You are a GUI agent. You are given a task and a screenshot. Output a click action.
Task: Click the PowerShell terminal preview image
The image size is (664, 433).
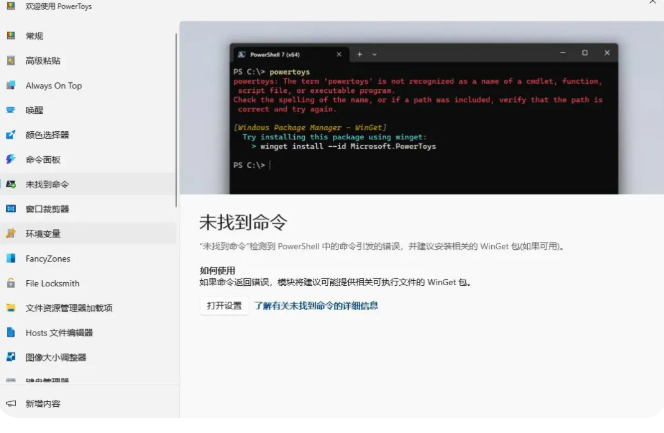[x=422, y=108]
